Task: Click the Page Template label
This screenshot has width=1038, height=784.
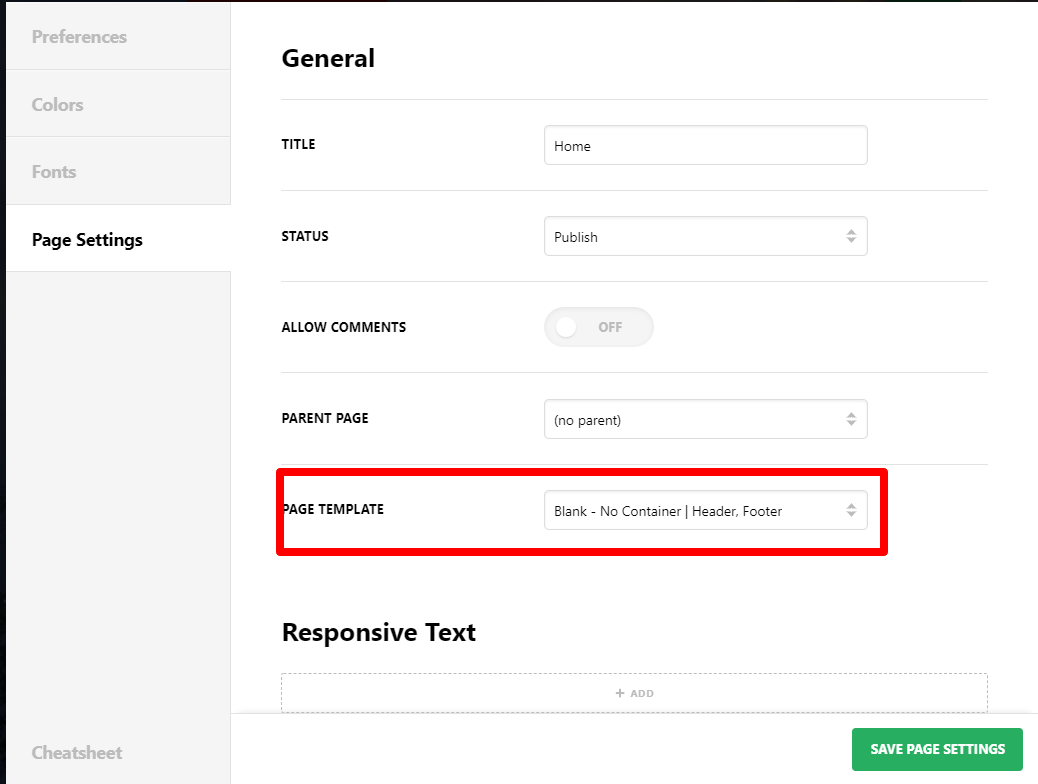Action: 333,509
